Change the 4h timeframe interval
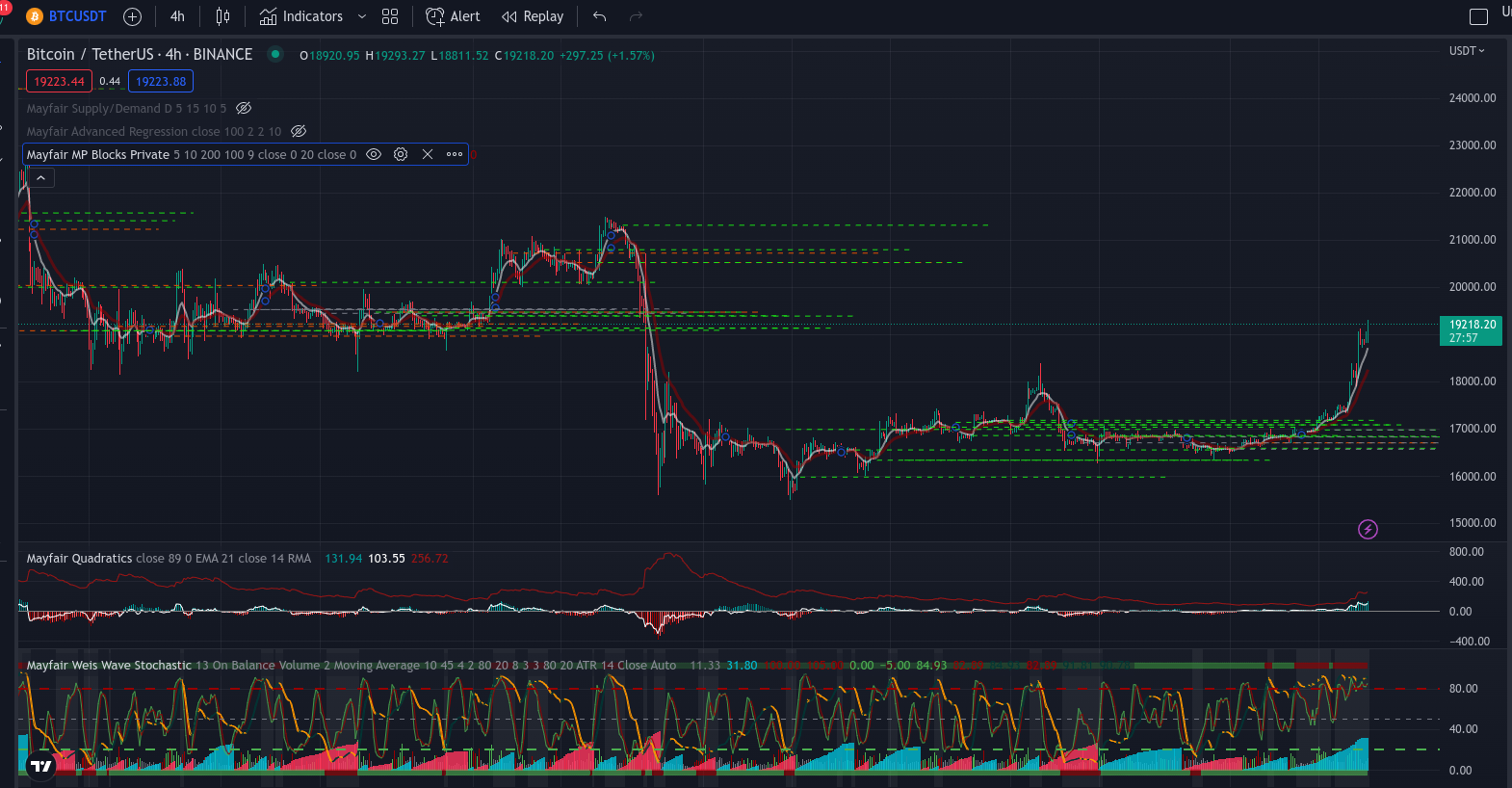The image size is (1512, 788). click(x=177, y=16)
